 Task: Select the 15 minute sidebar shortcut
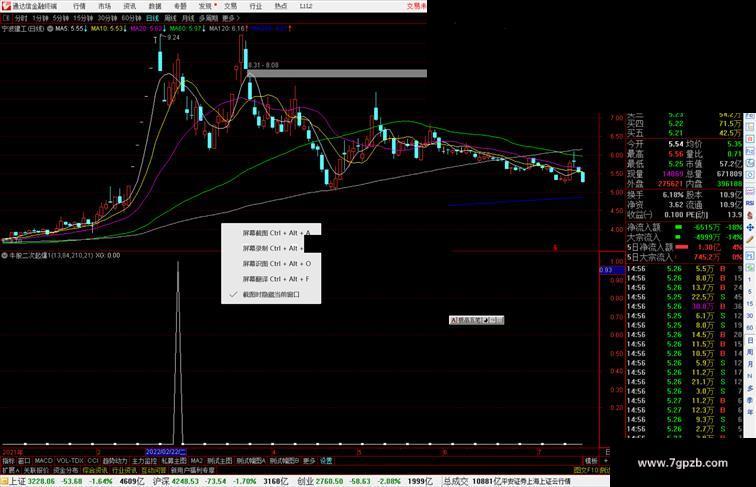750,304
